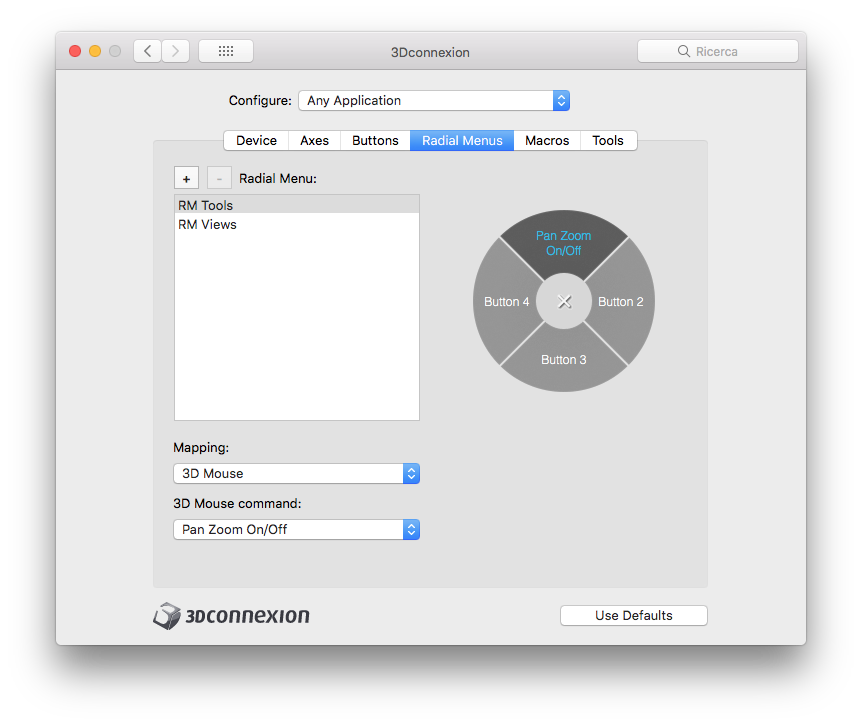Select the Pan Zoom On/Off radial segment
Image resolution: width=862 pixels, height=725 pixels.
click(563, 243)
